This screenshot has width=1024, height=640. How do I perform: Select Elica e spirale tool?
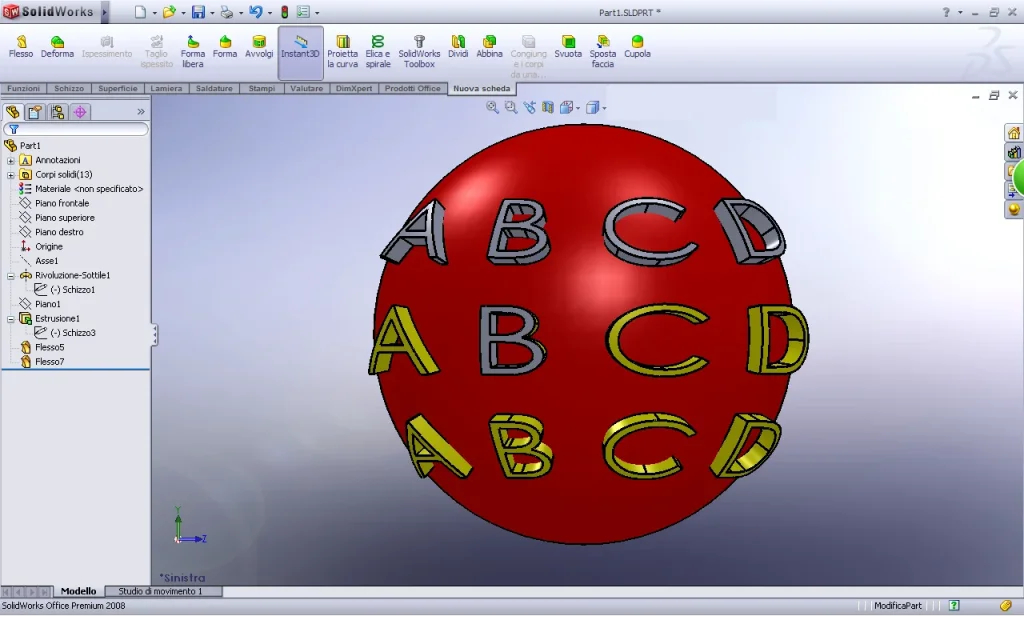(x=377, y=52)
